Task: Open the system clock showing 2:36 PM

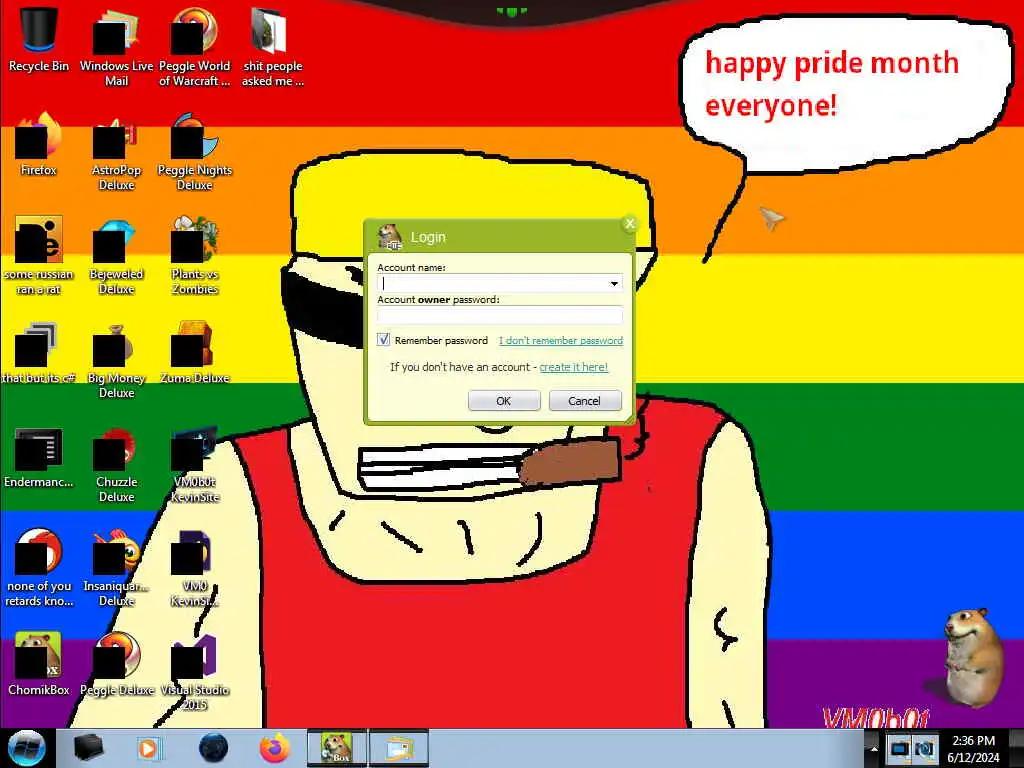Action: click(973, 749)
